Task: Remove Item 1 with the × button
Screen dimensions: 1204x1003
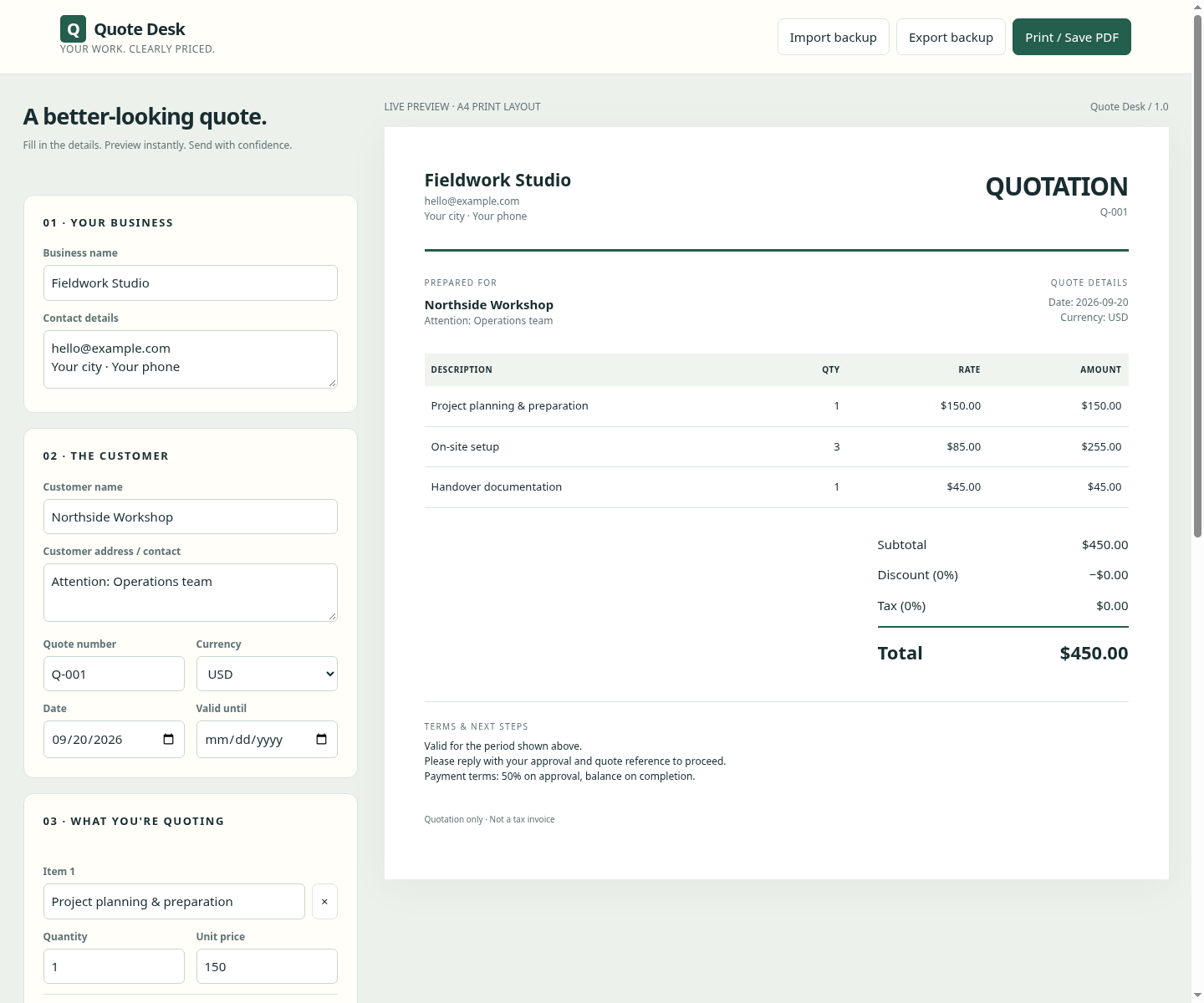Action: click(x=324, y=901)
